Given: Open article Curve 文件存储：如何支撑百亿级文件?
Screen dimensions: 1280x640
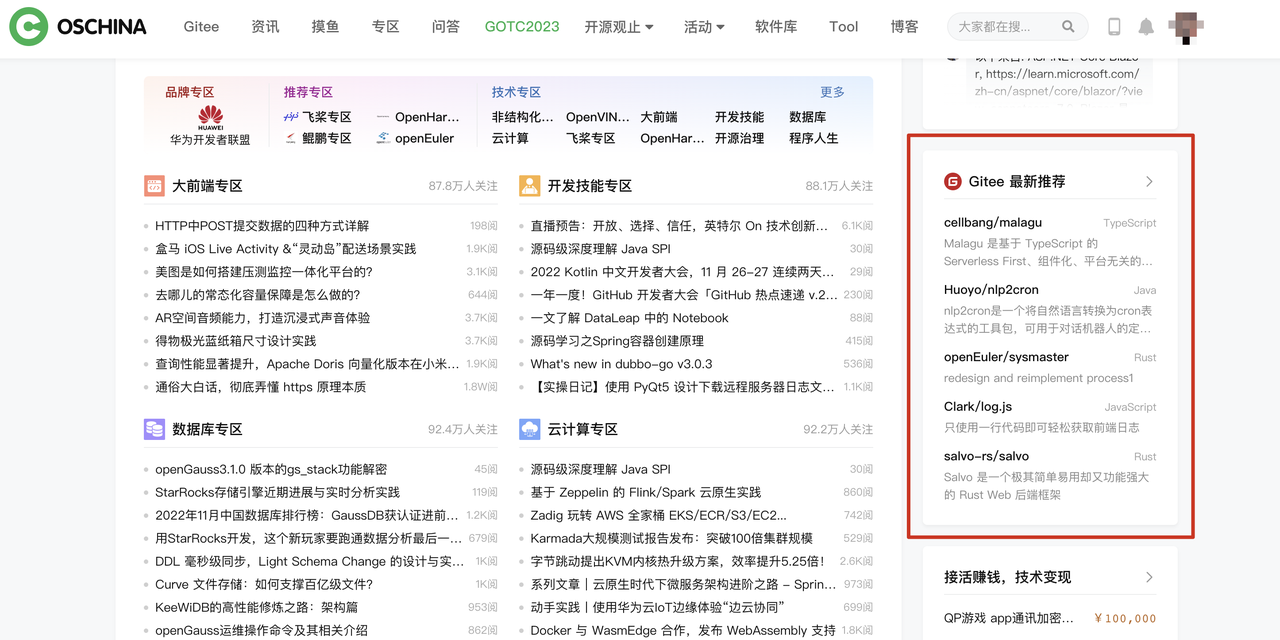Looking at the screenshot, I should point(264,584).
